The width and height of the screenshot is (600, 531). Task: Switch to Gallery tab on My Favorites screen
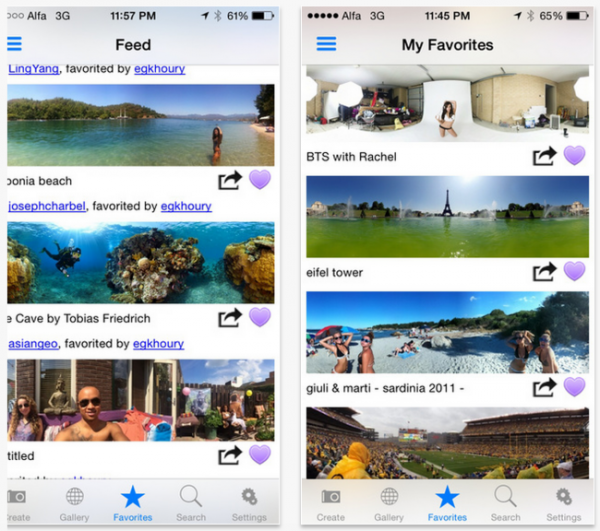tap(389, 503)
